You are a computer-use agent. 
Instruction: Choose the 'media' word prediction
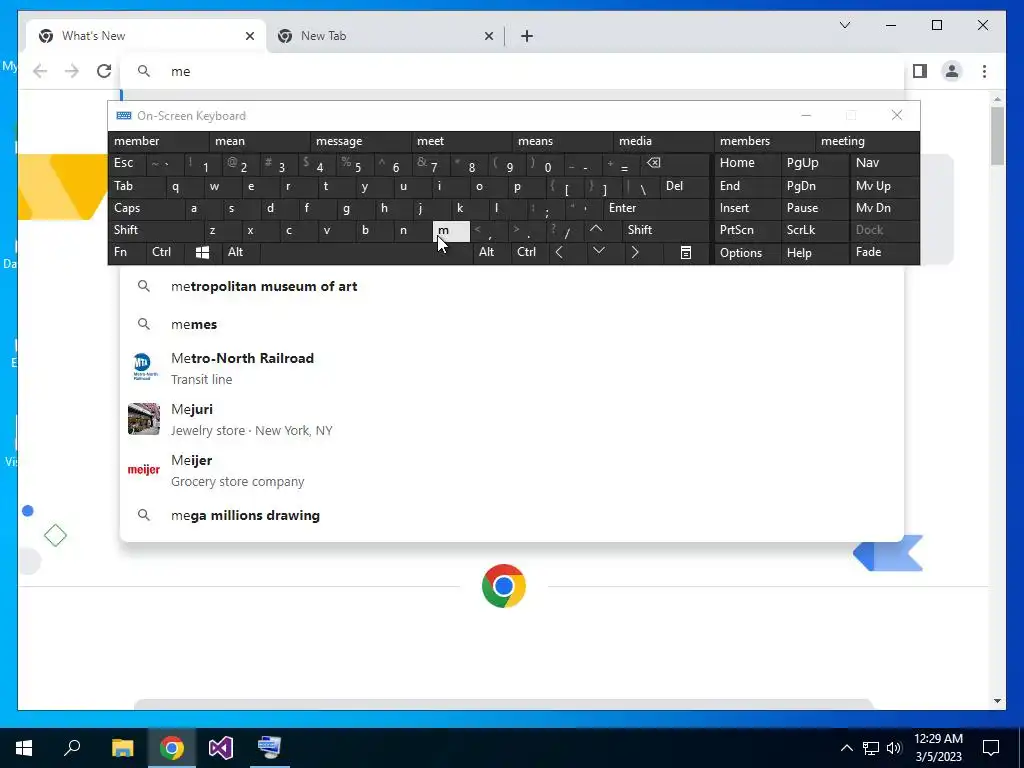(x=664, y=141)
